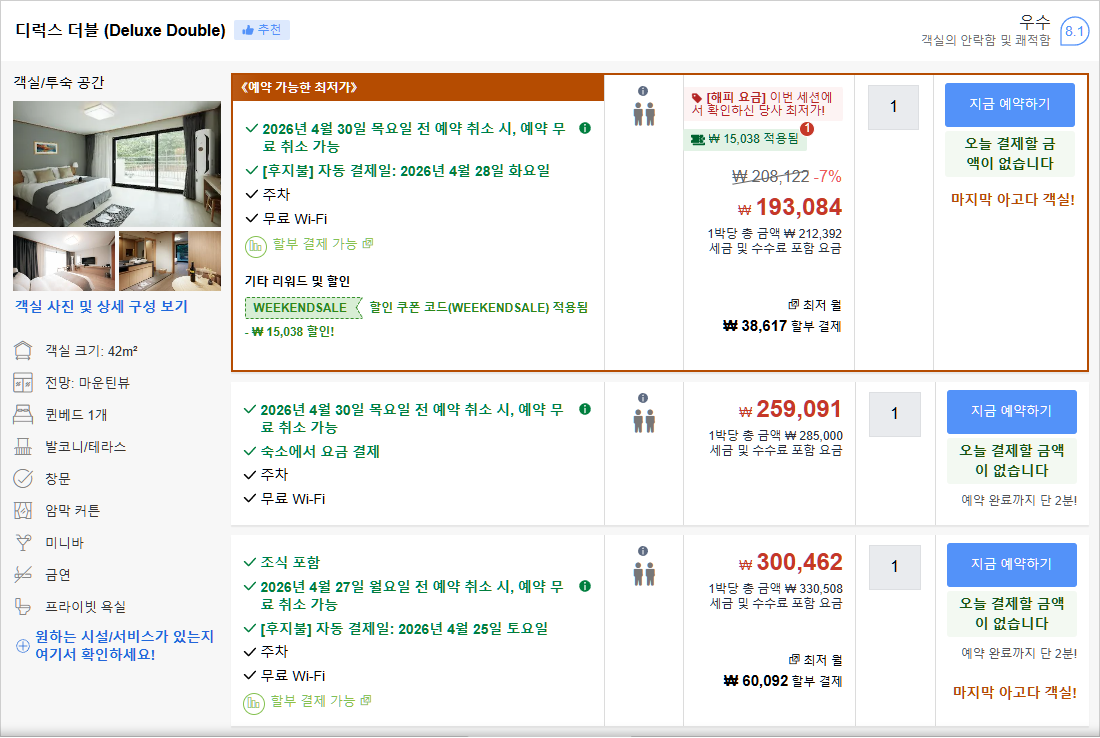Click the 창문 window icon

(x=23, y=478)
